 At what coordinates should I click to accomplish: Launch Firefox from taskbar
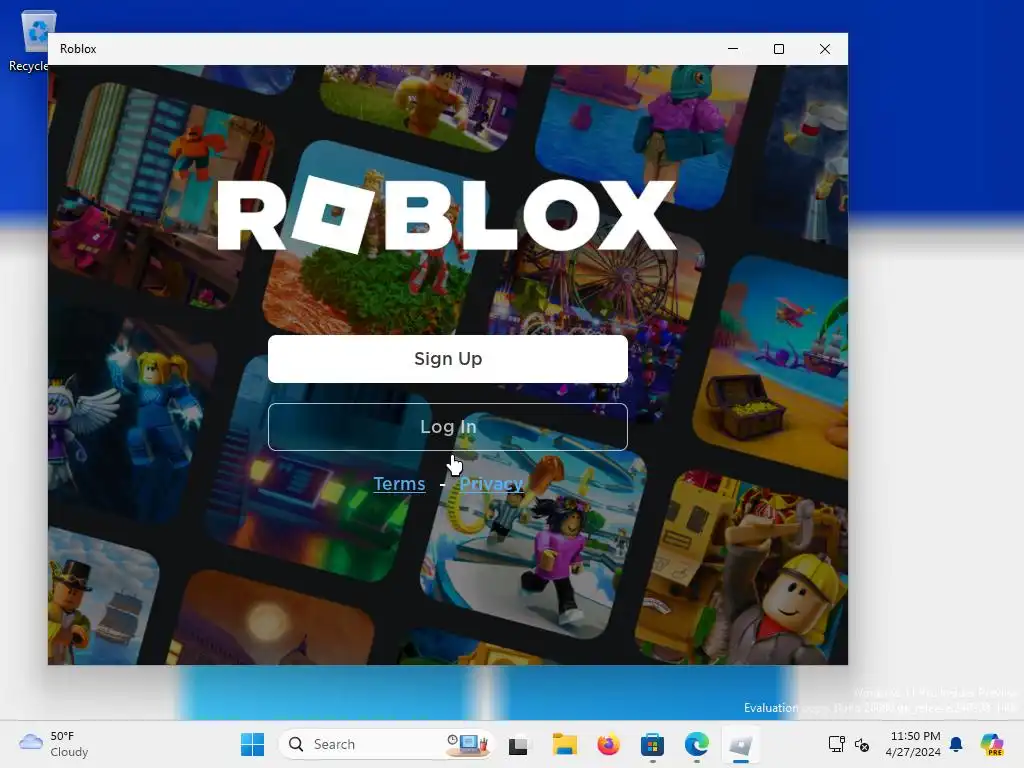[608, 744]
